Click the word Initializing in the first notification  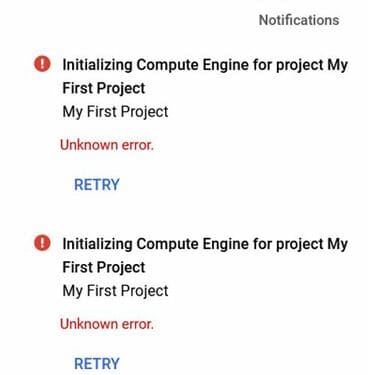98,65
